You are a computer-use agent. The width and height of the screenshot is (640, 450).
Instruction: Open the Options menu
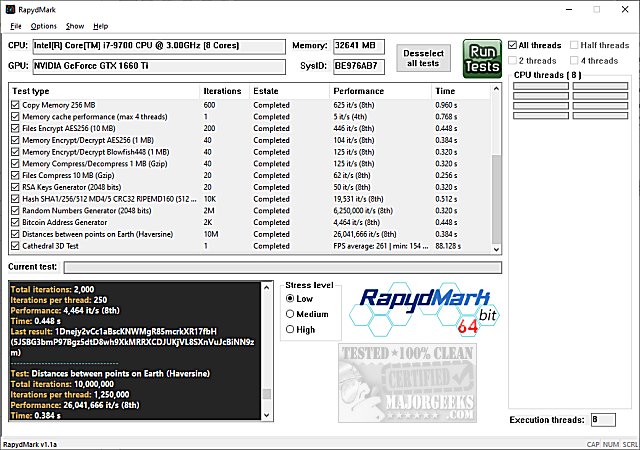pyautogui.click(x=43, y=25)
